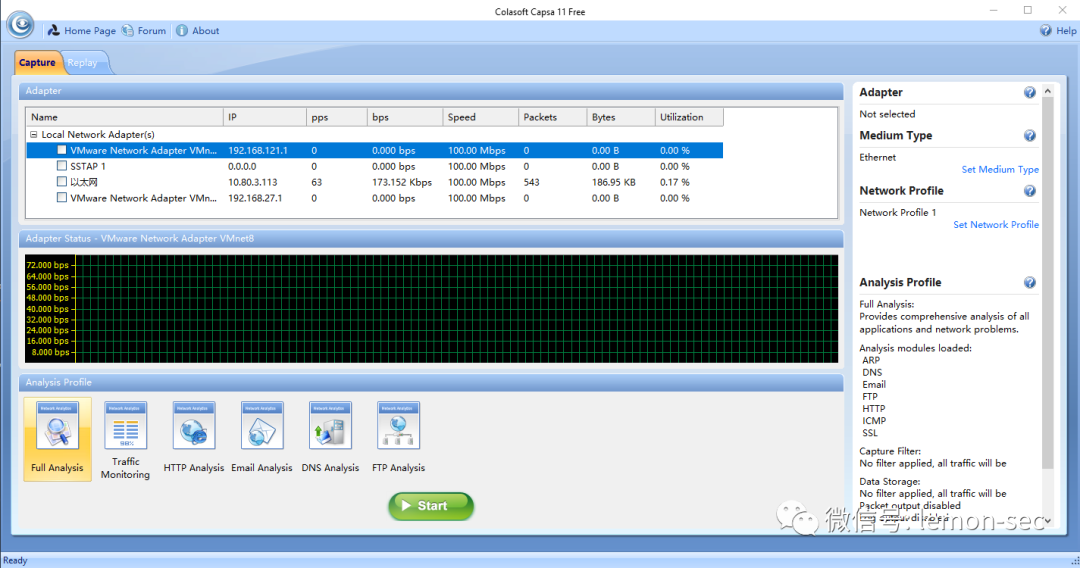Sort by the Packets column header
Image resolution: width=1080 pixels, height=568 pixels.
(x=553, y=117)
